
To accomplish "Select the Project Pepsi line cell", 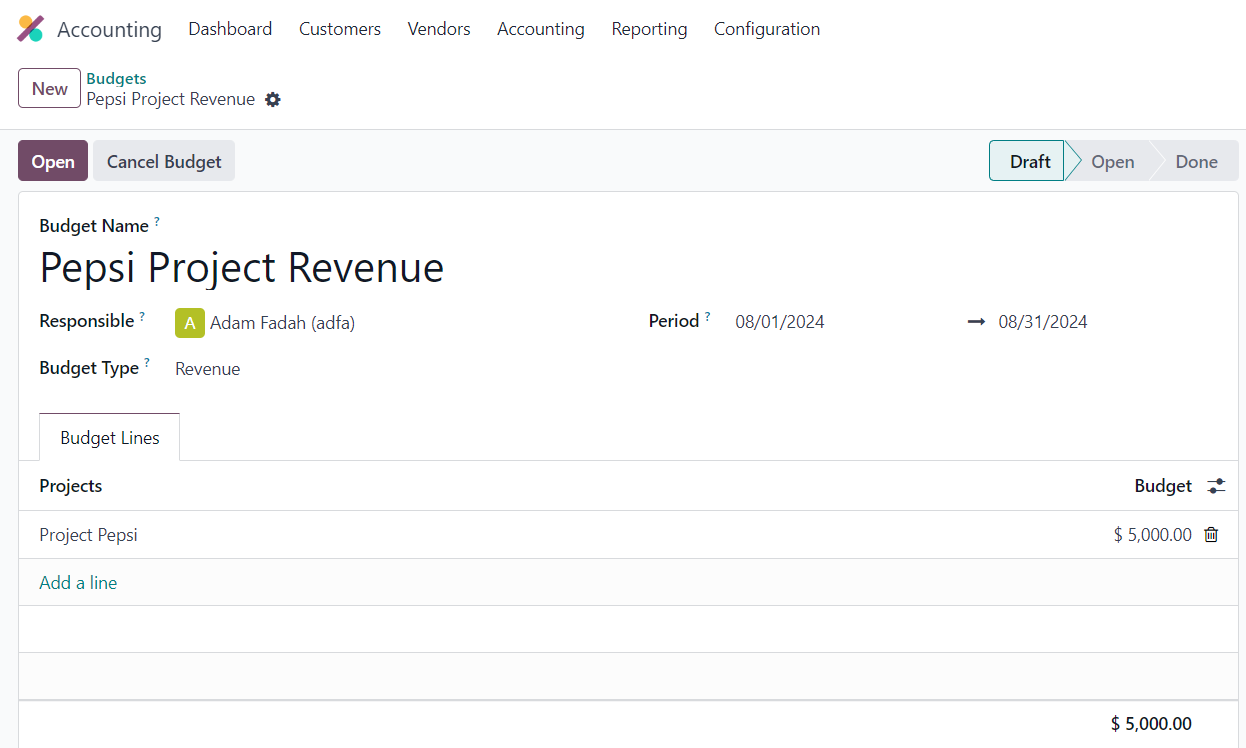I will 88,535.
